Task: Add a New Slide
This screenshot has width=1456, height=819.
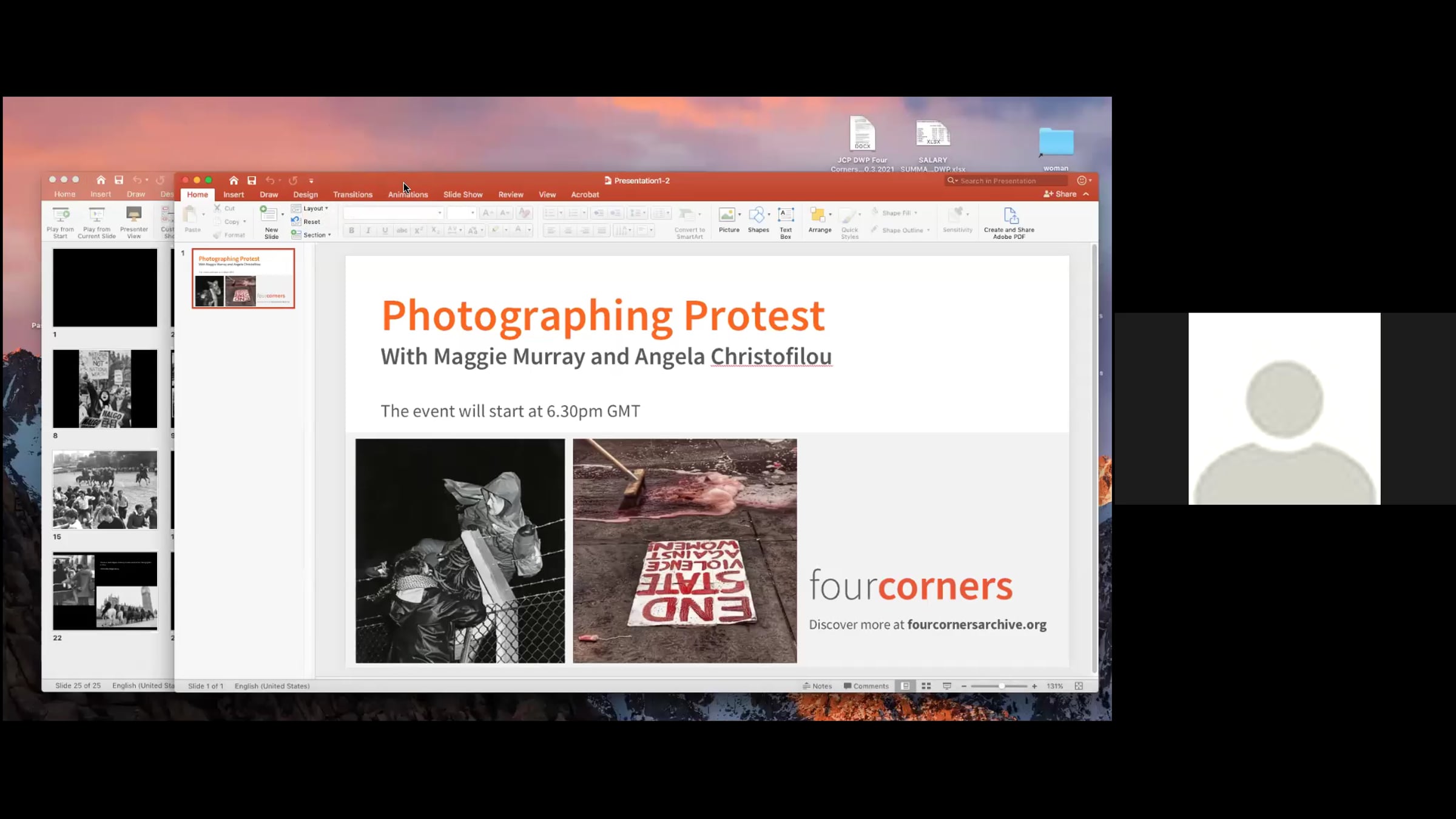Action: (x=269, y=216)
